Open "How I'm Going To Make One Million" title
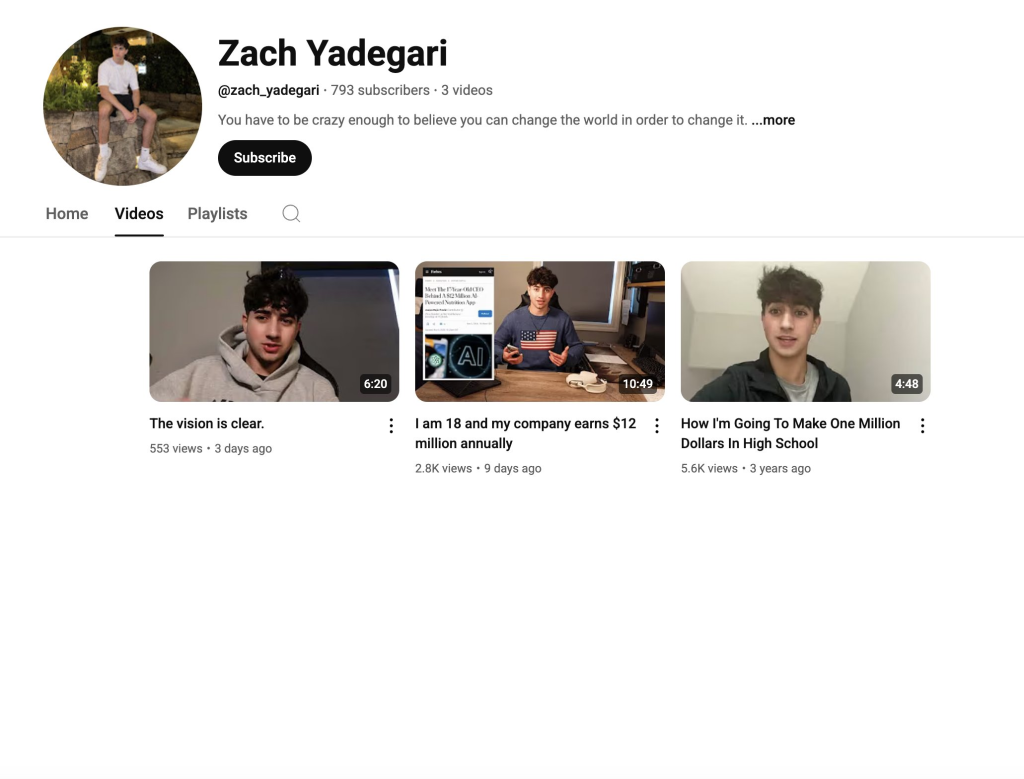 click(790, 433)
